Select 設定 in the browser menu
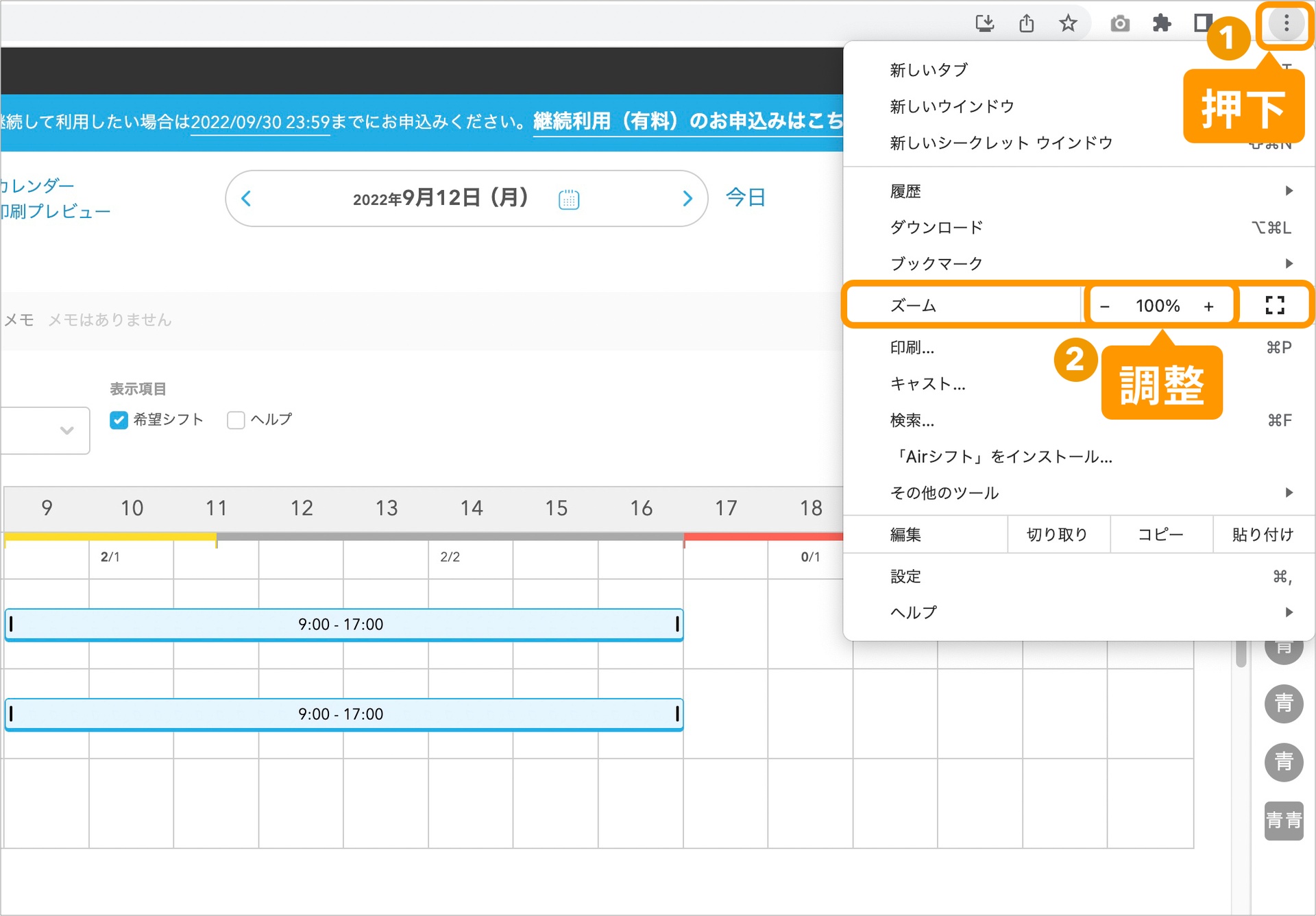This screenshot has height=916, width=1316. (905, 577)
